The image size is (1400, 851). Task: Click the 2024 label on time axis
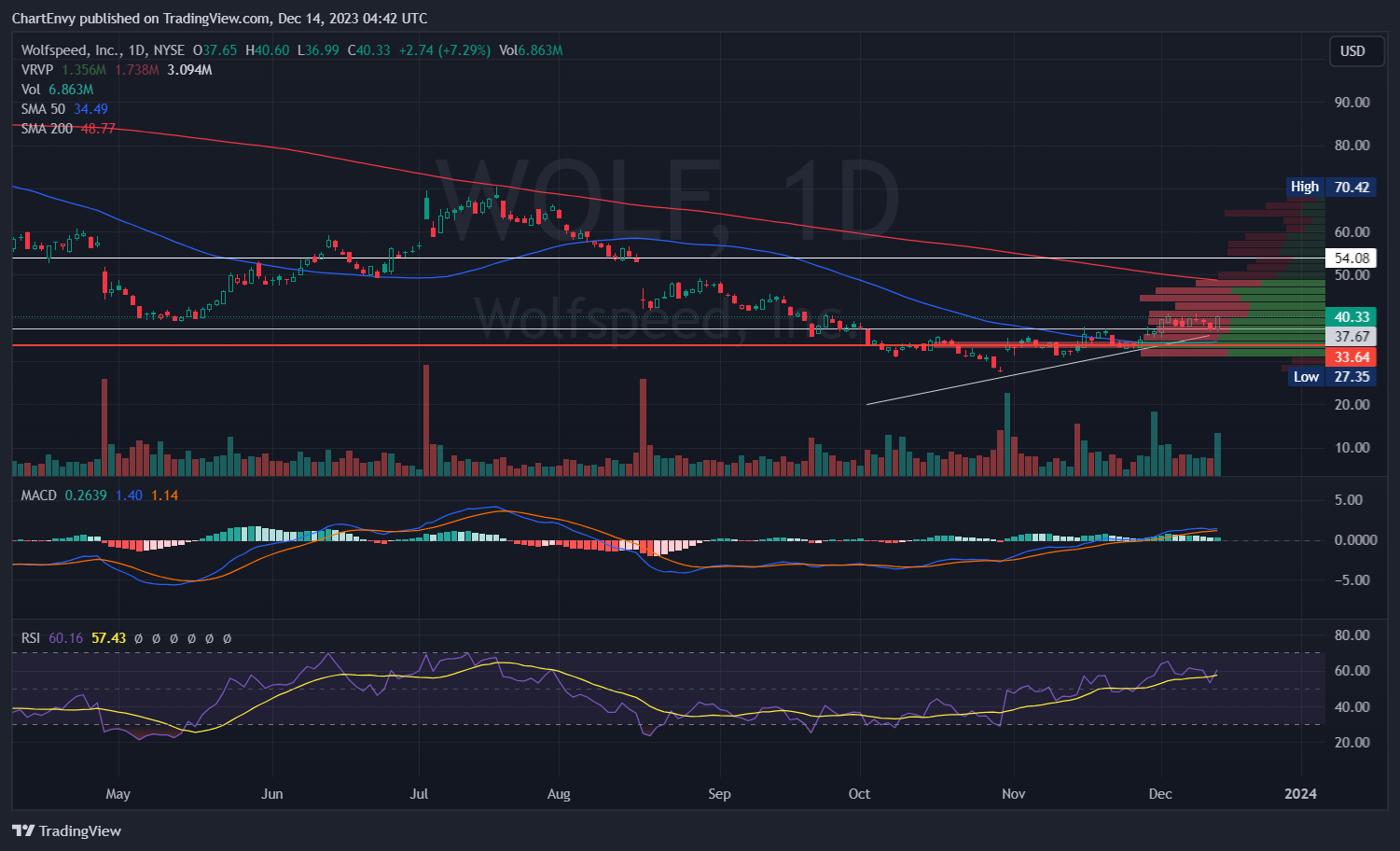pos(1300,794)
